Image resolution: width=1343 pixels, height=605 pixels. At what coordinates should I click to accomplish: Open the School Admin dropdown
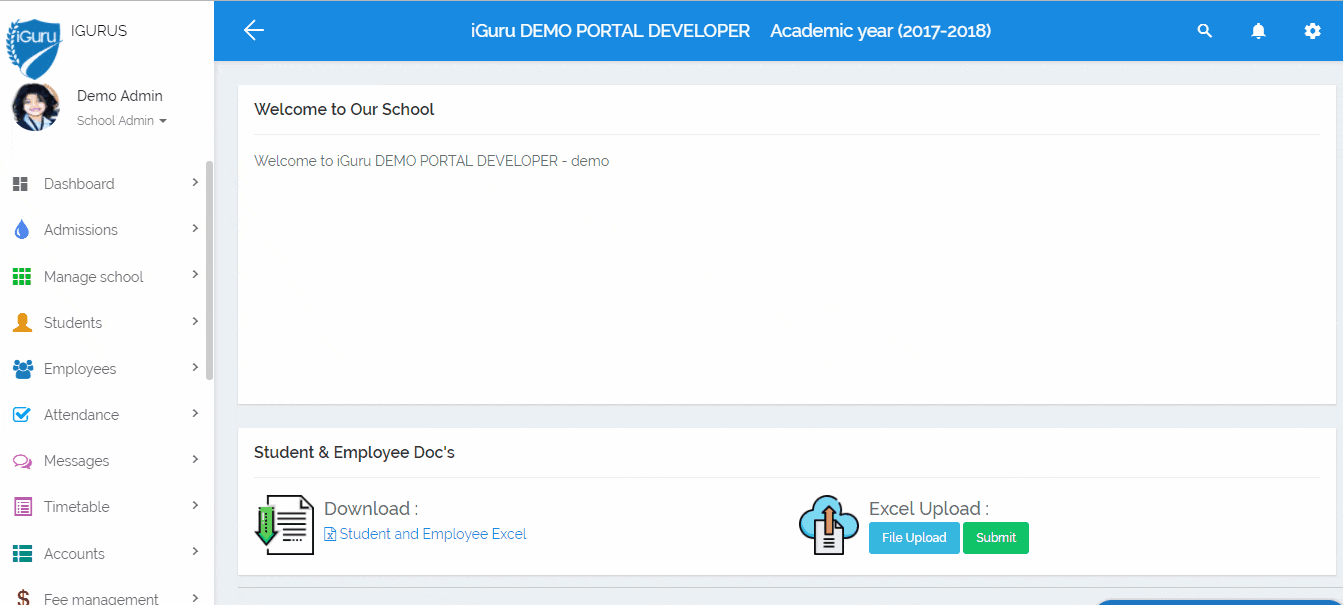click(x=122, y=121)
